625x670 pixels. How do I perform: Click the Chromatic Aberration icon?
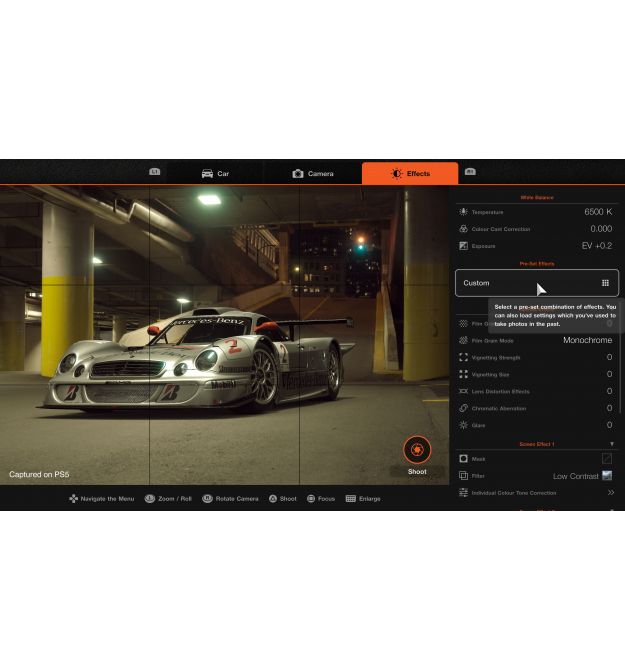(463, 408)
